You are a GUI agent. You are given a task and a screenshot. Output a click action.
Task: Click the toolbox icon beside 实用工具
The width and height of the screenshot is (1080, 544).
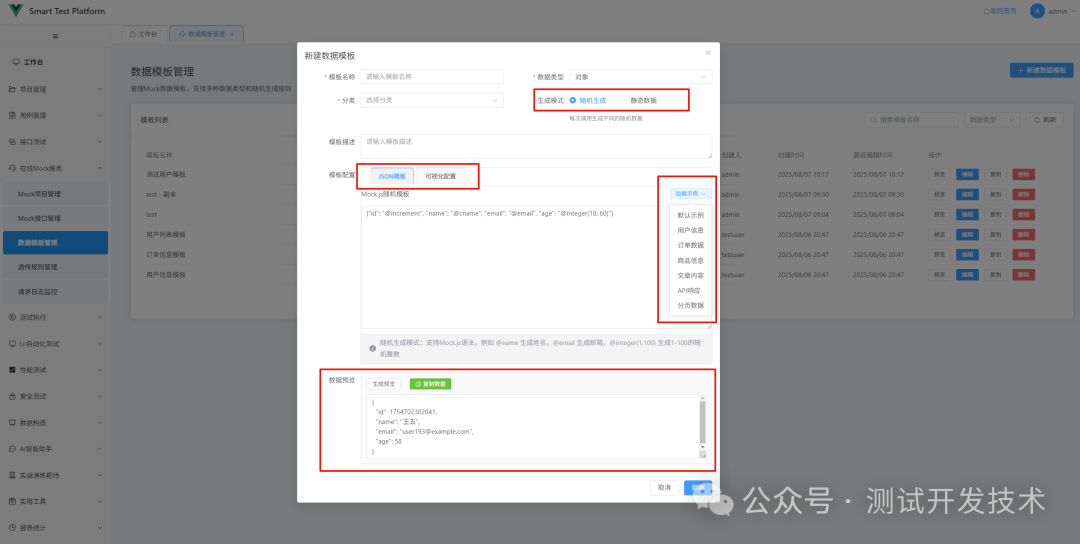coord(12,501)
